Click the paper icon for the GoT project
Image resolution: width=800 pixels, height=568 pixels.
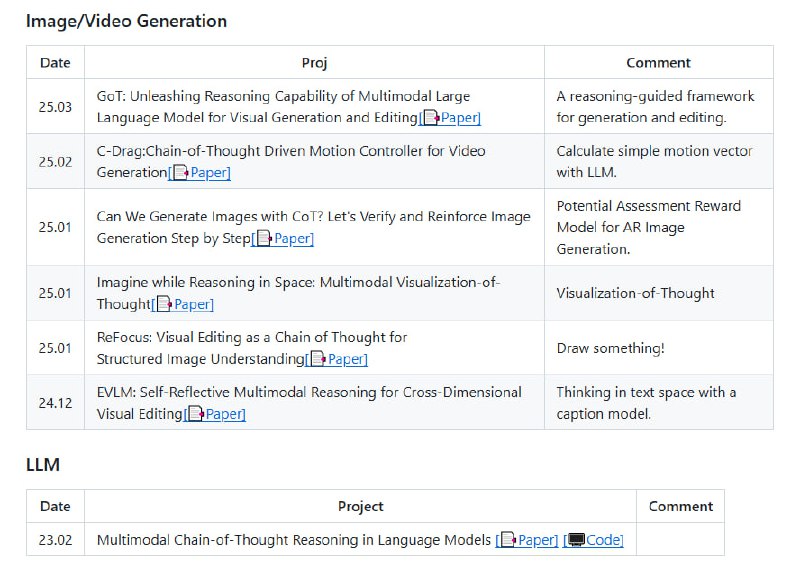click(x=431, y=118)
